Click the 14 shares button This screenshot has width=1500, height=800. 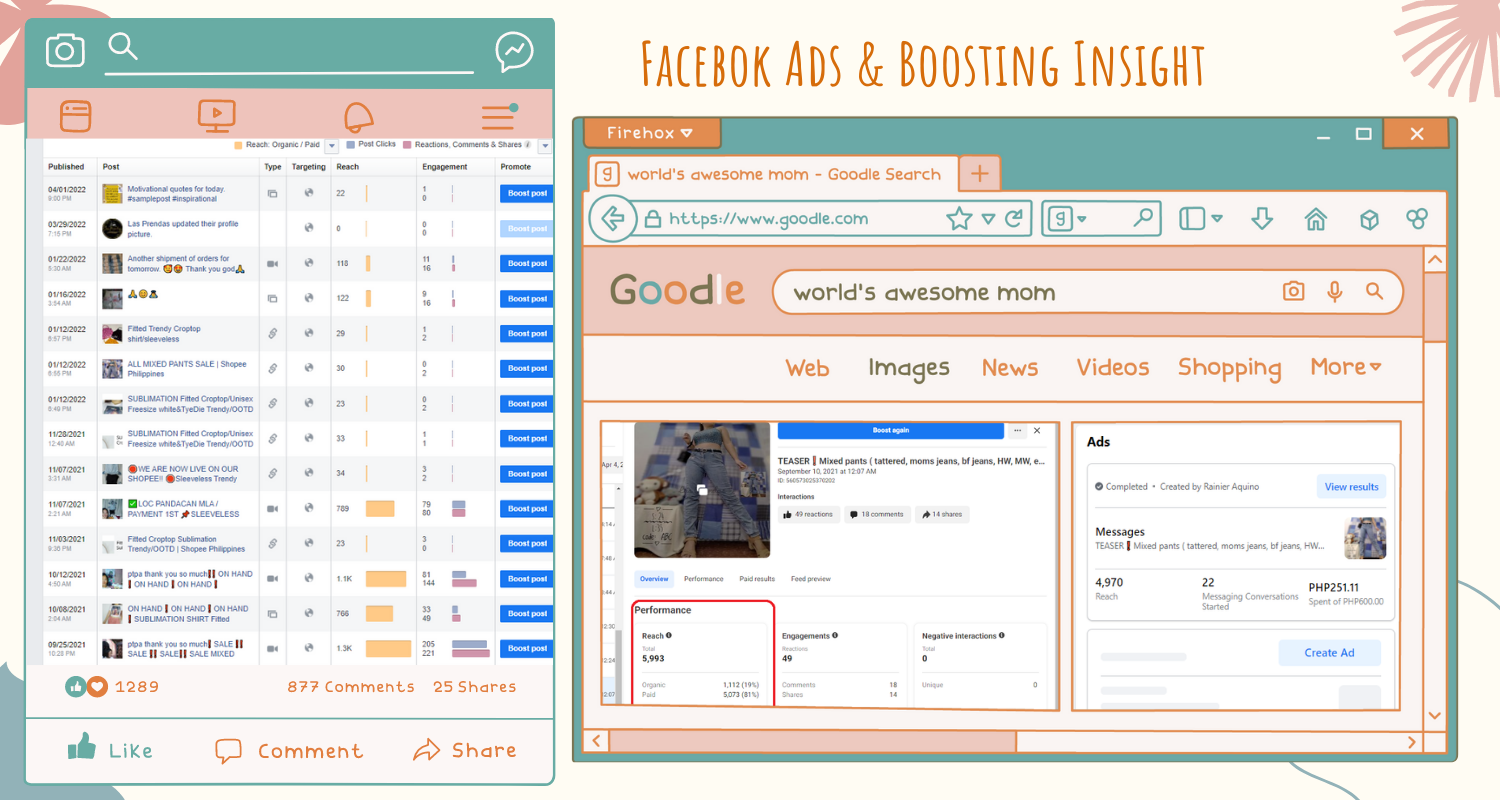click(942, 515)
